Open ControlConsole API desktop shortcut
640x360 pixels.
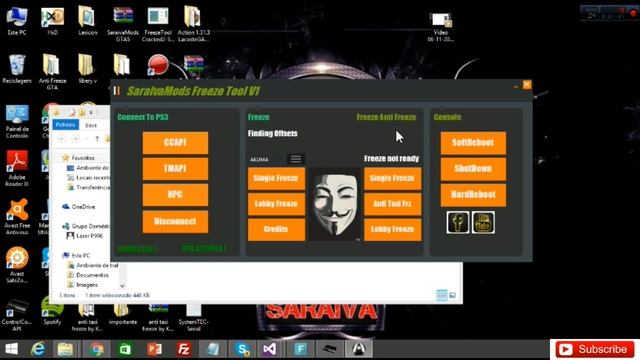17,314
